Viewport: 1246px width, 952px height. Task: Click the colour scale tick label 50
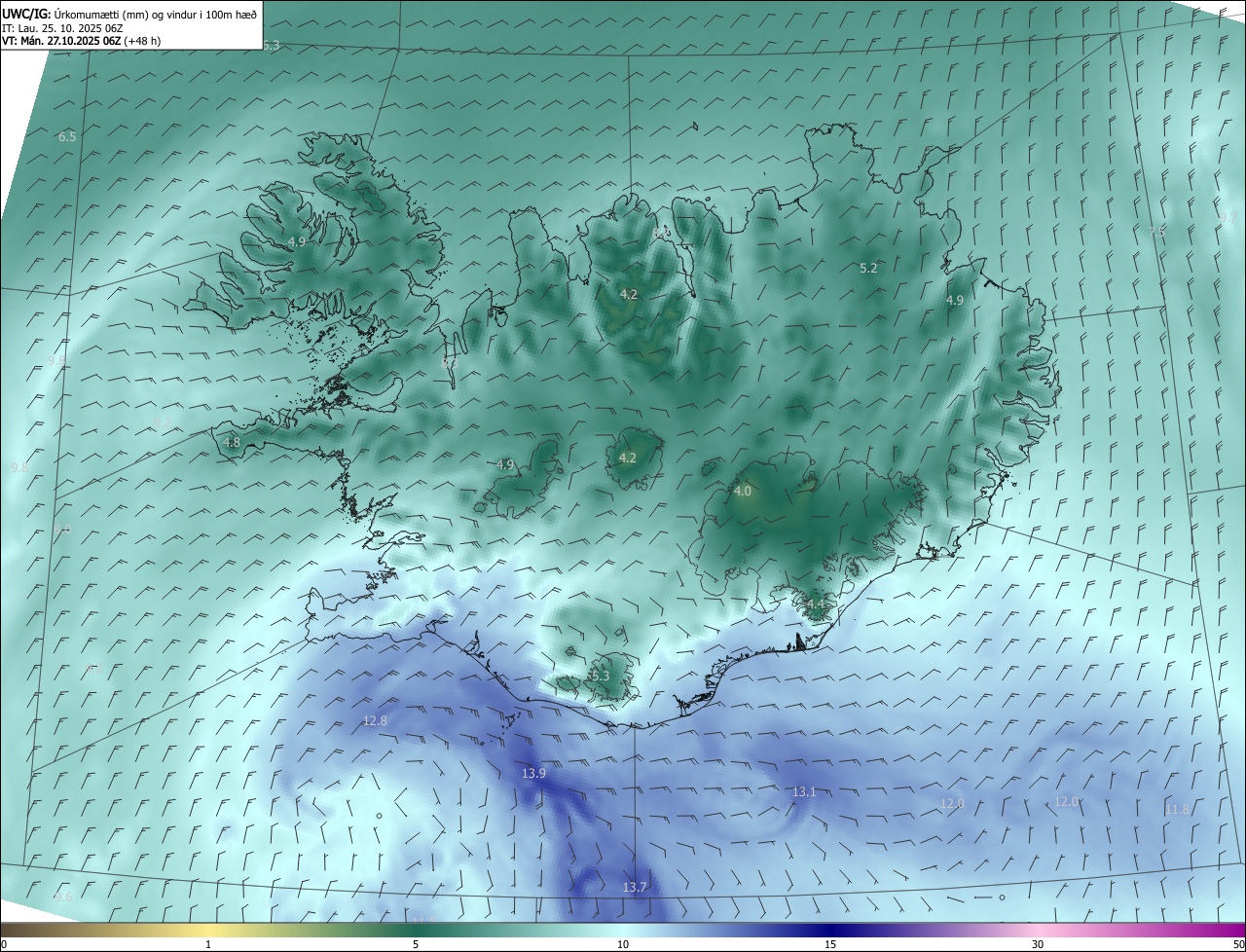(1238, 944)
